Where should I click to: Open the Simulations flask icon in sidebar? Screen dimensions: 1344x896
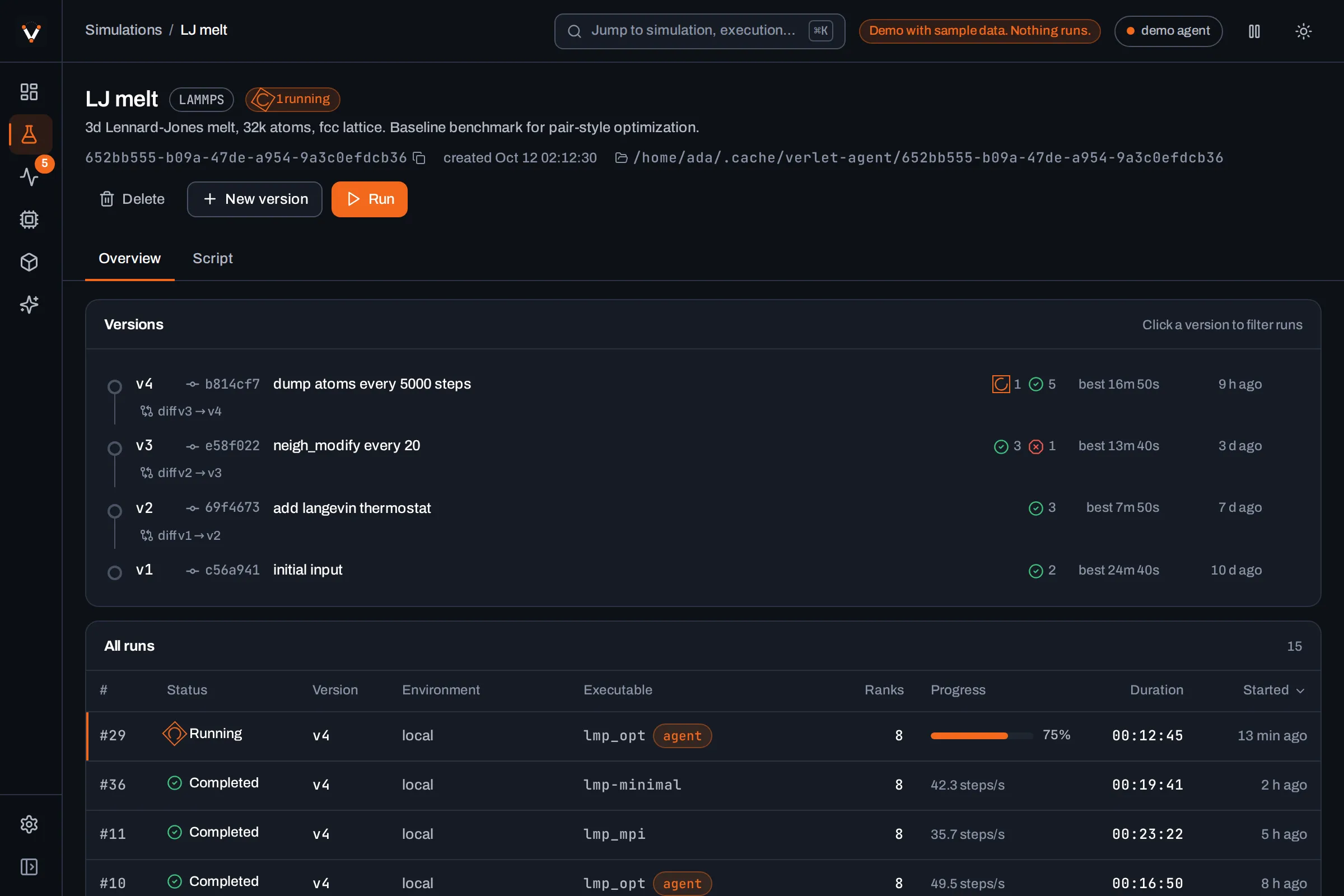[x=29, y=134]
